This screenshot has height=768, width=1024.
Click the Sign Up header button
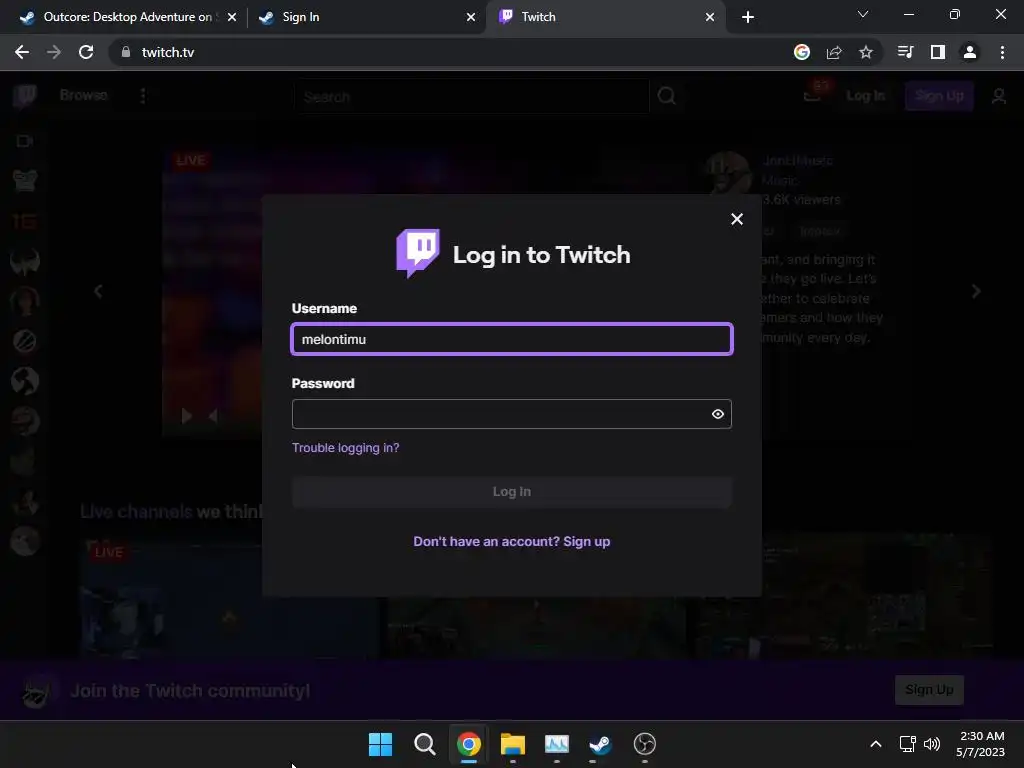coord(939,96)
